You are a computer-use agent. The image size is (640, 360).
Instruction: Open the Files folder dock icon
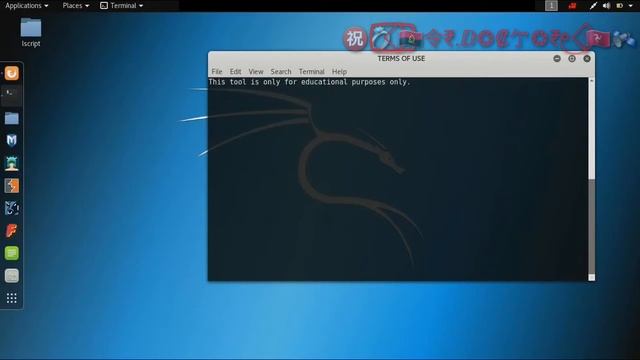point(11,118)
